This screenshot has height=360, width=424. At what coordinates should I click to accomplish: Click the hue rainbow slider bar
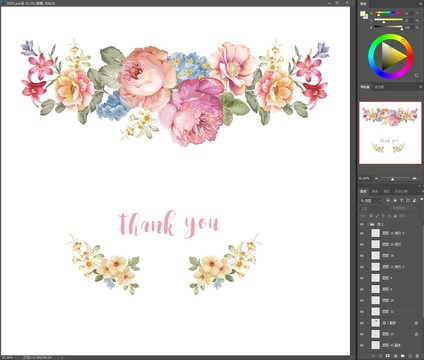point(389,13)
